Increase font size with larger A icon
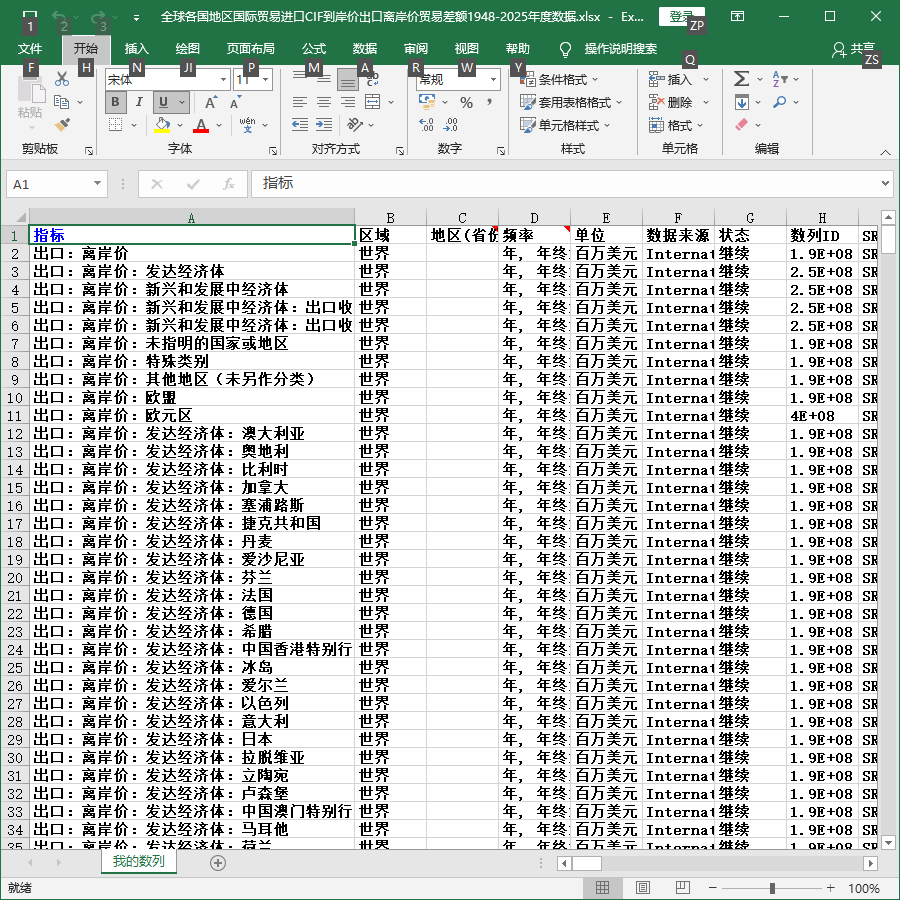 pos(211,102)
